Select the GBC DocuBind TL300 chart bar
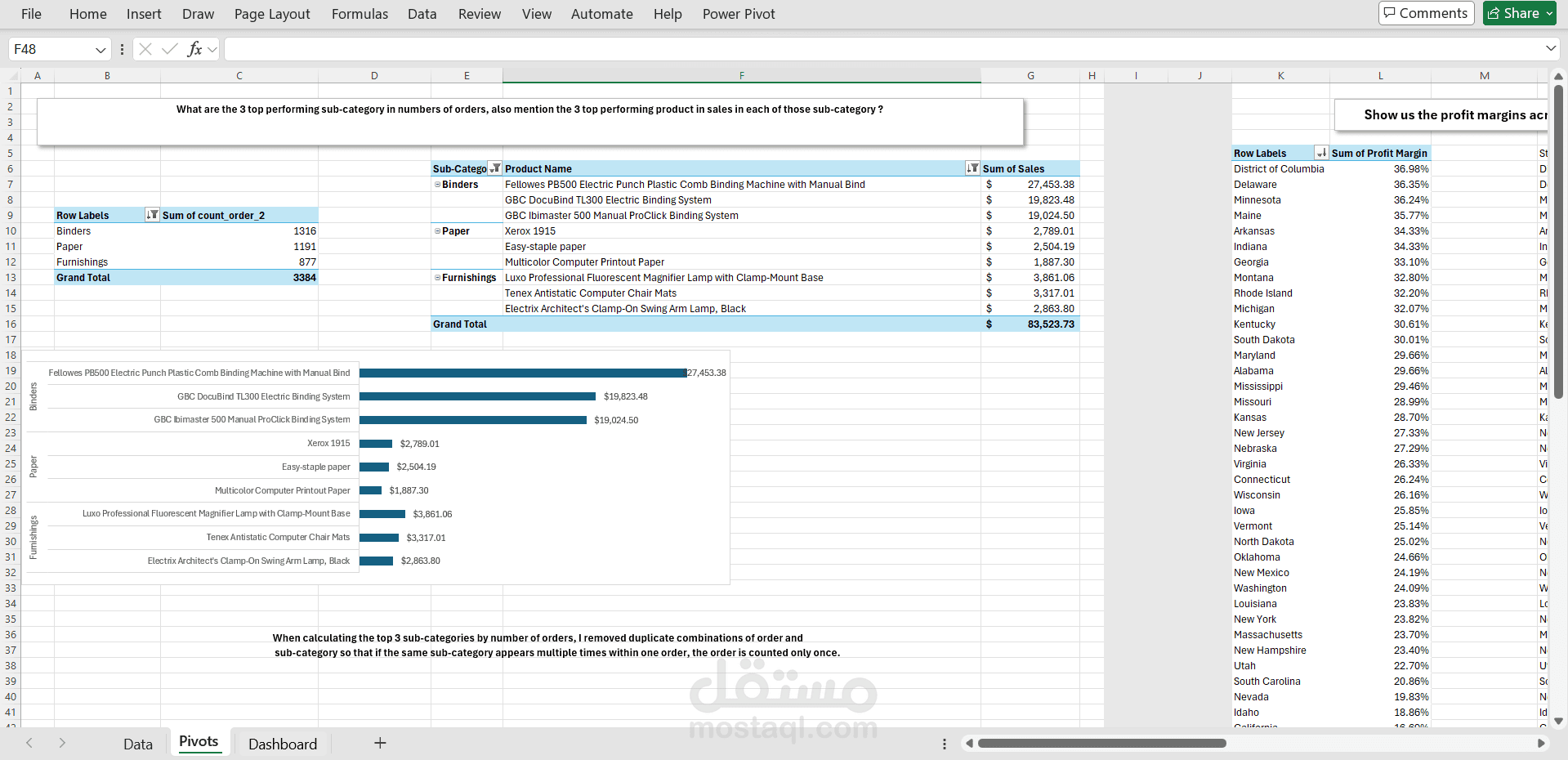 [x=477, y=396]
